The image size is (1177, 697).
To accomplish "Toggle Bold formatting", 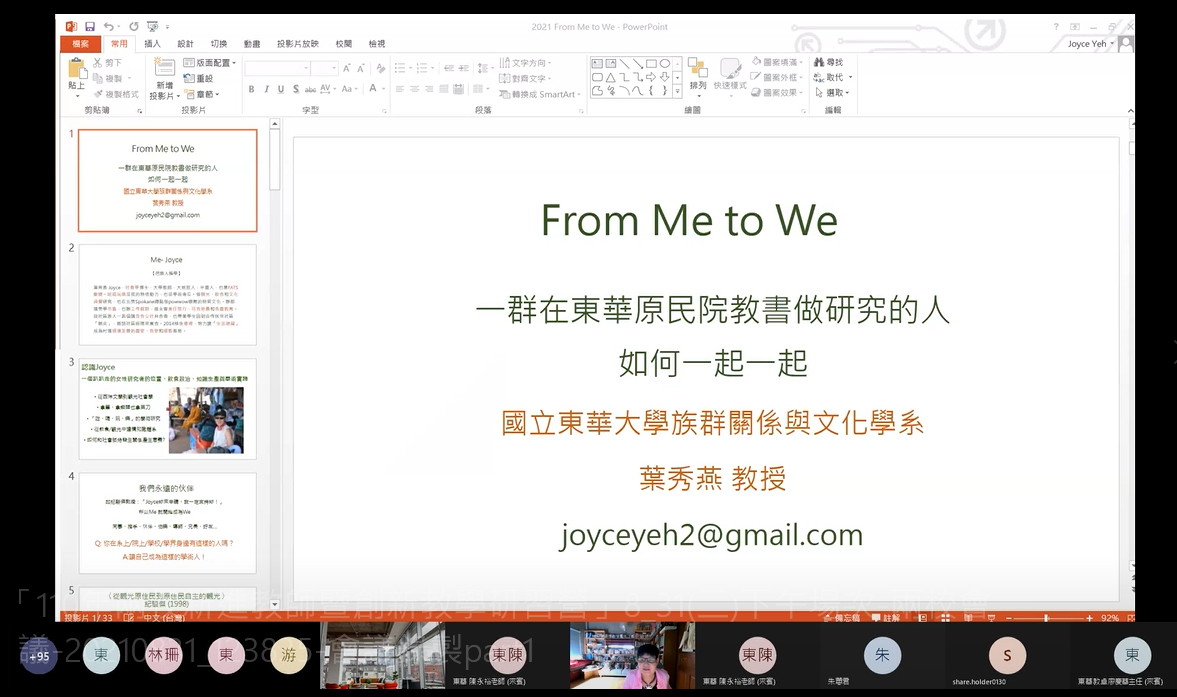I will click(251, 89).
